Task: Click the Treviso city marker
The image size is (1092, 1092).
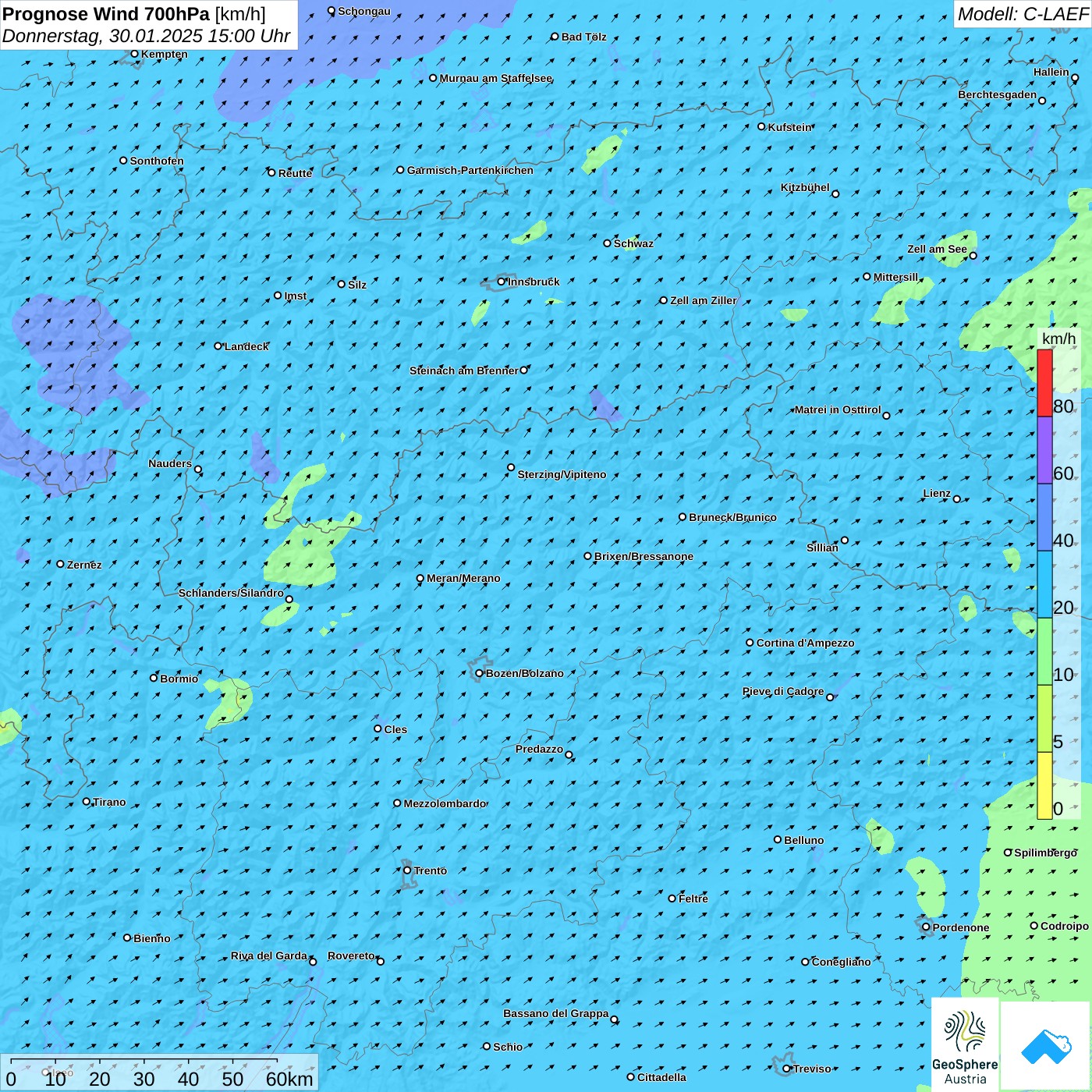Action: [x=787, y=1069]
